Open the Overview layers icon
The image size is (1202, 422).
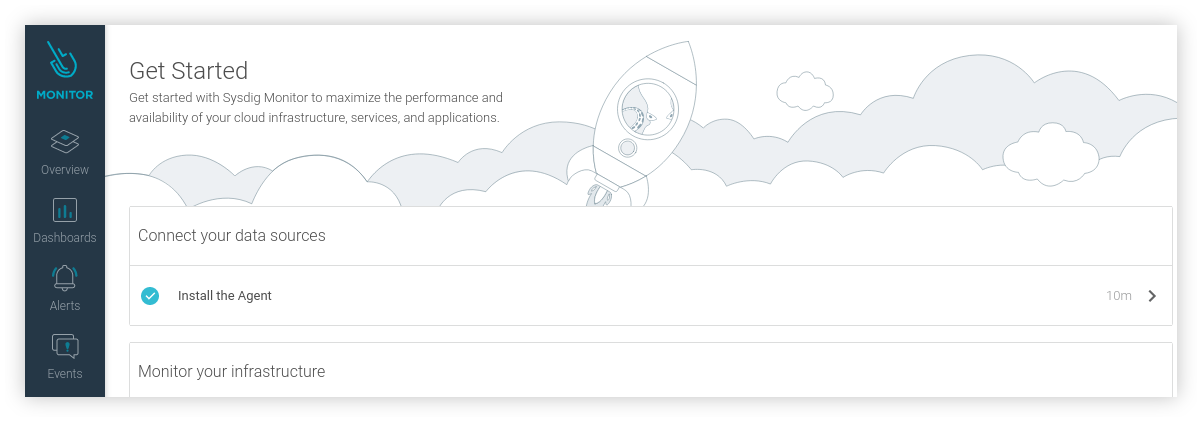(64, 141)
